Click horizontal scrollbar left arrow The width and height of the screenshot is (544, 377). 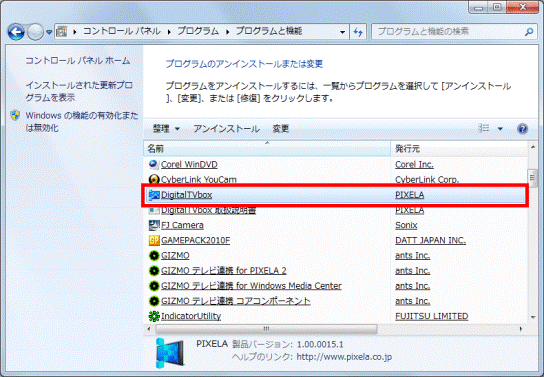[149, 329]
